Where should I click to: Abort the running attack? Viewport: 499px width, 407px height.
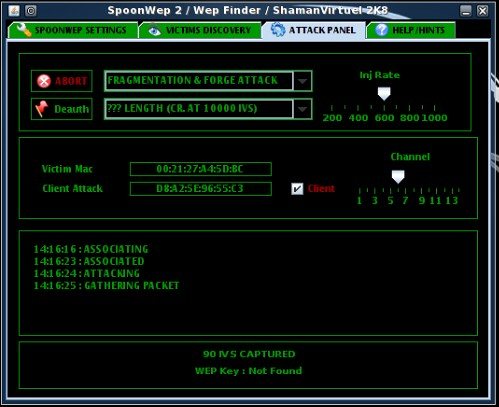tap(62, 81)
